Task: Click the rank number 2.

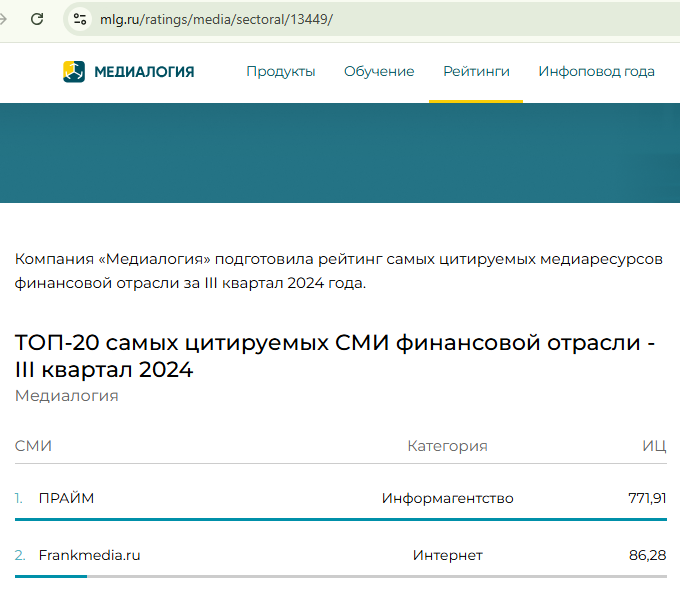Action: [x=20, y=555]
